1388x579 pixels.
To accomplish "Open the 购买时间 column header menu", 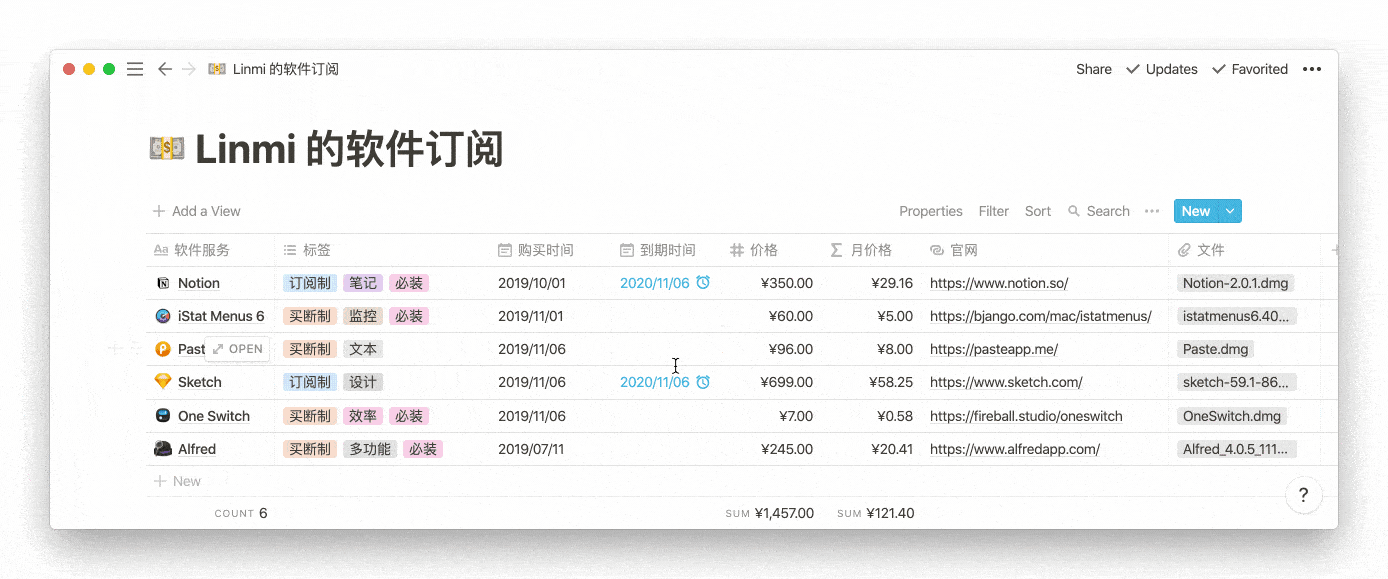I will pos(551,250).
